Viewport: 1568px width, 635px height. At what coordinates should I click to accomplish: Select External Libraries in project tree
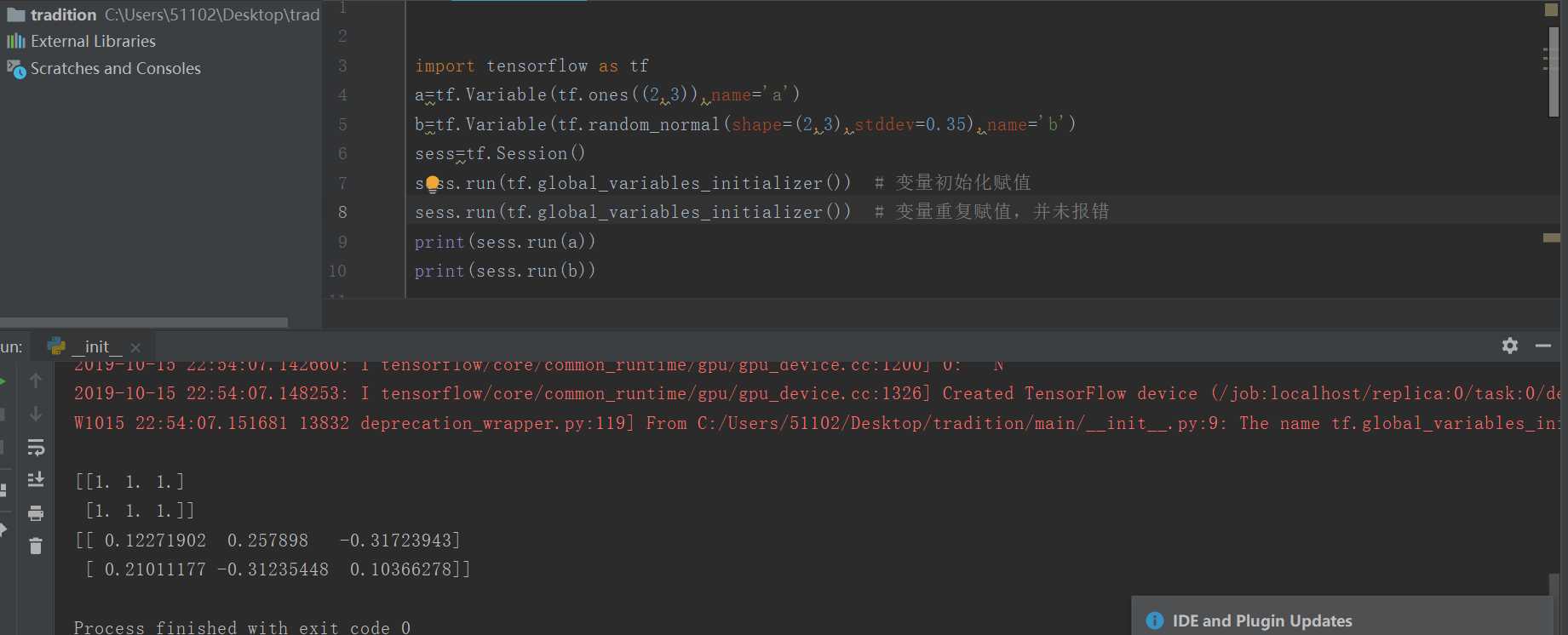(93, 41)
